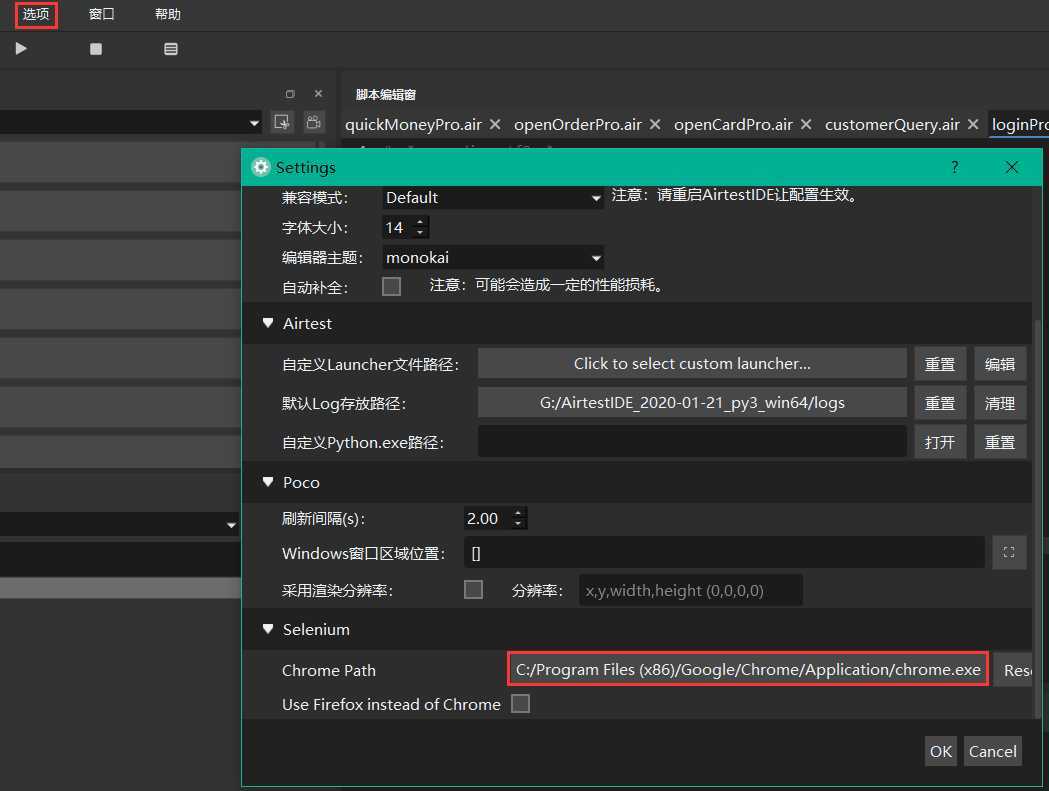Click 编辑 for custom Launcher file

click(x=1000, y=364)
